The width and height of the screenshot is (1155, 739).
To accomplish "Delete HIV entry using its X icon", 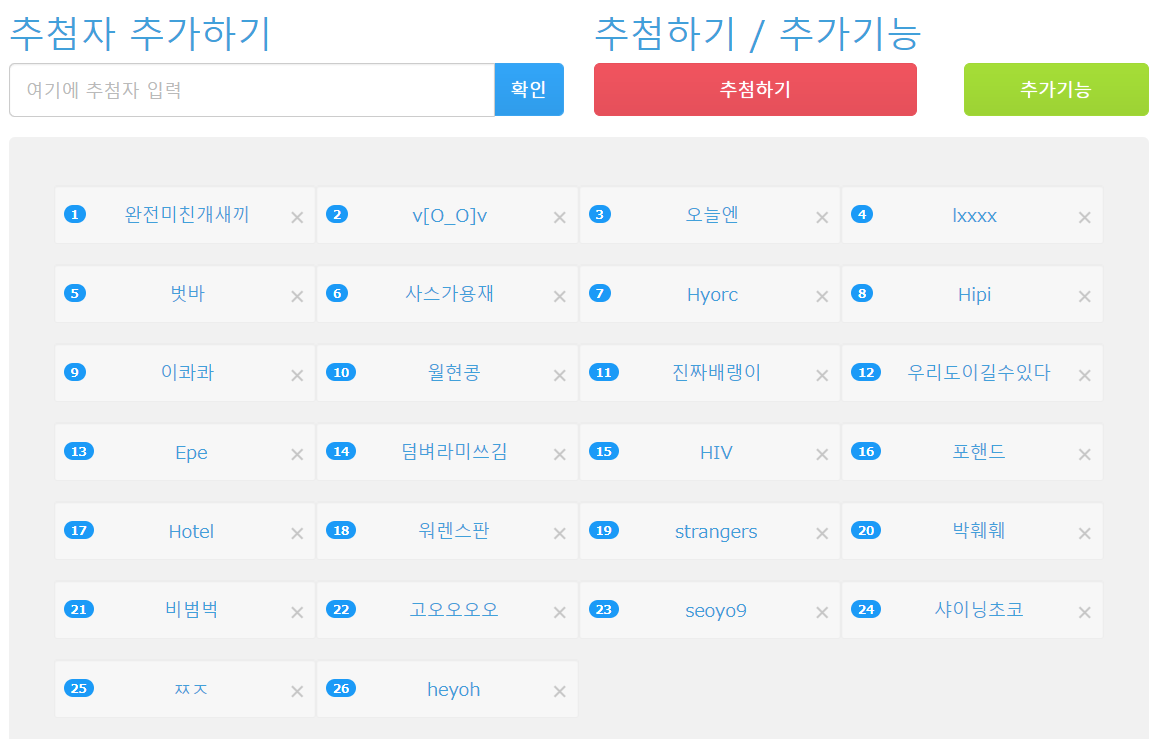I will click(x=822, y=455).
